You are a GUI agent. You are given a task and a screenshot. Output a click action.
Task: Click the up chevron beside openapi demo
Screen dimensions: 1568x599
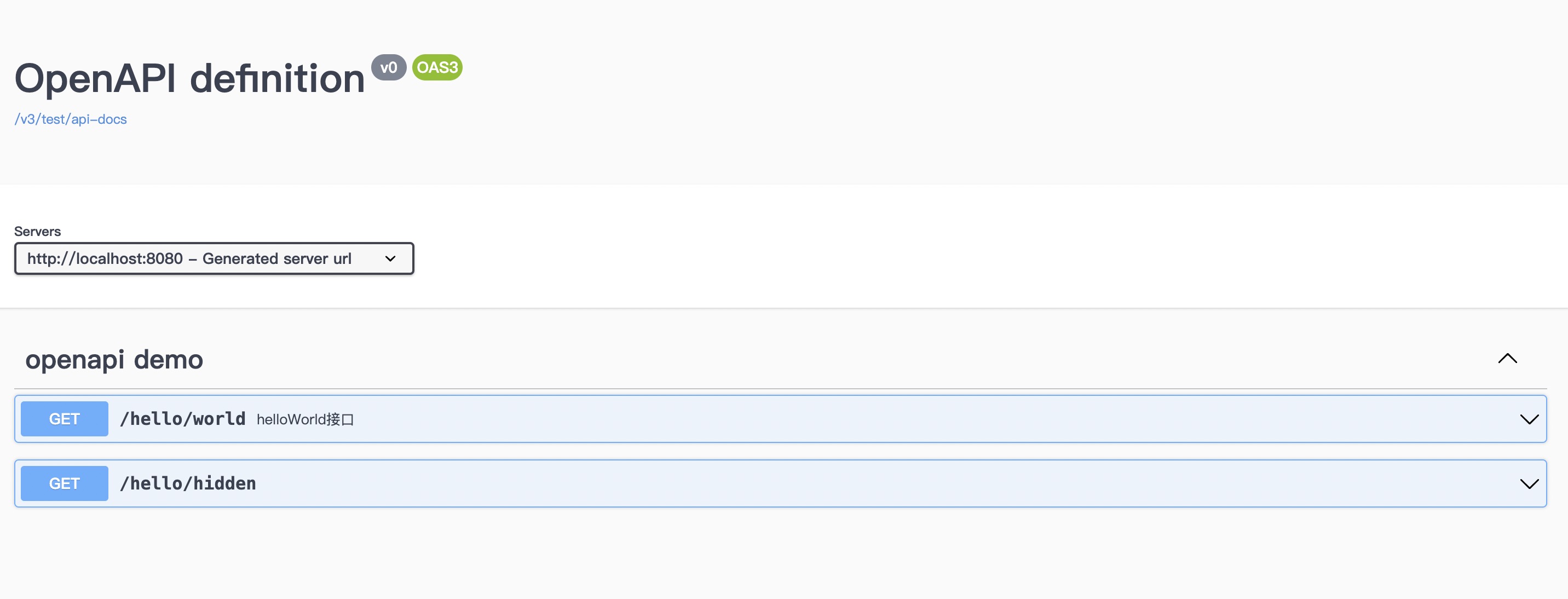1507,359
